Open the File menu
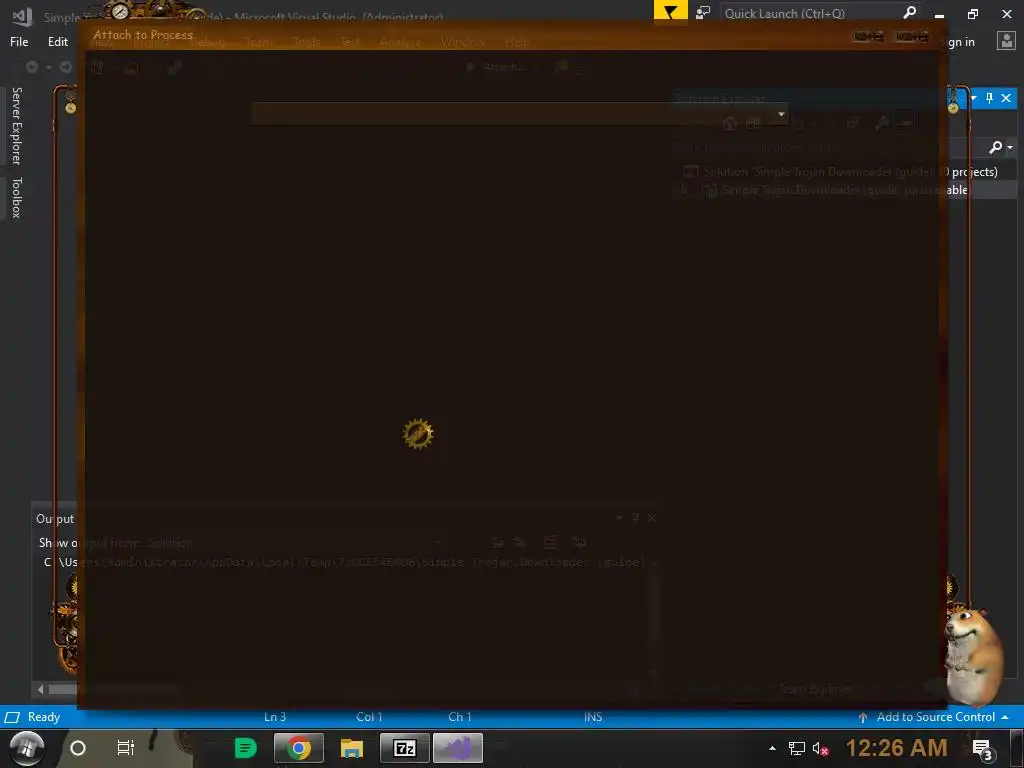This screenshot has width=1024, height=768. [x=19, y=42]
